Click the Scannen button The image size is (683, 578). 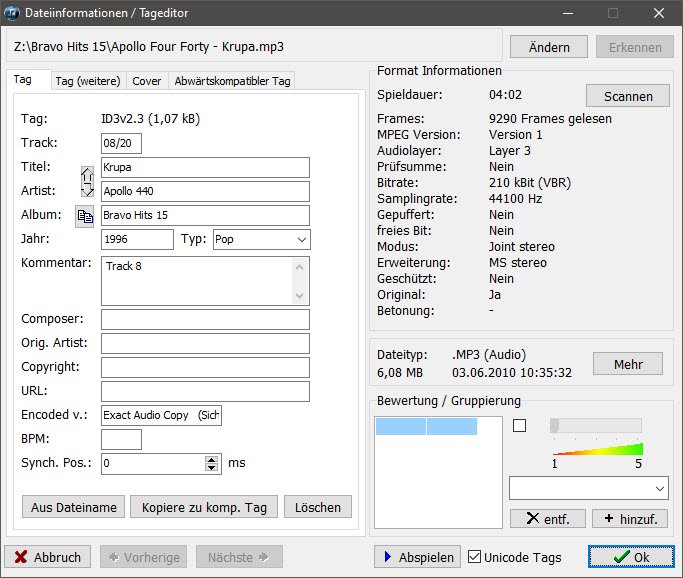[627, 96]
